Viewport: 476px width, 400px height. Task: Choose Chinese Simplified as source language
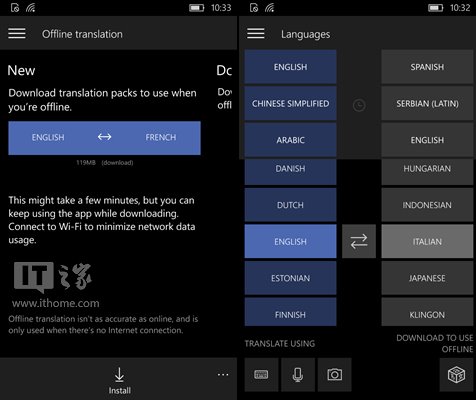click(290, 104)
